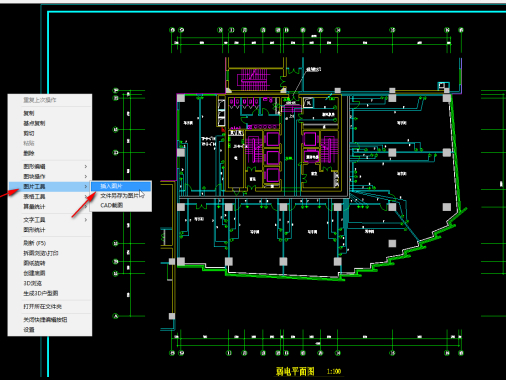Select 关闭快捷编辑按钮 menu entry
506x380 pixels.
click(50, 319)
